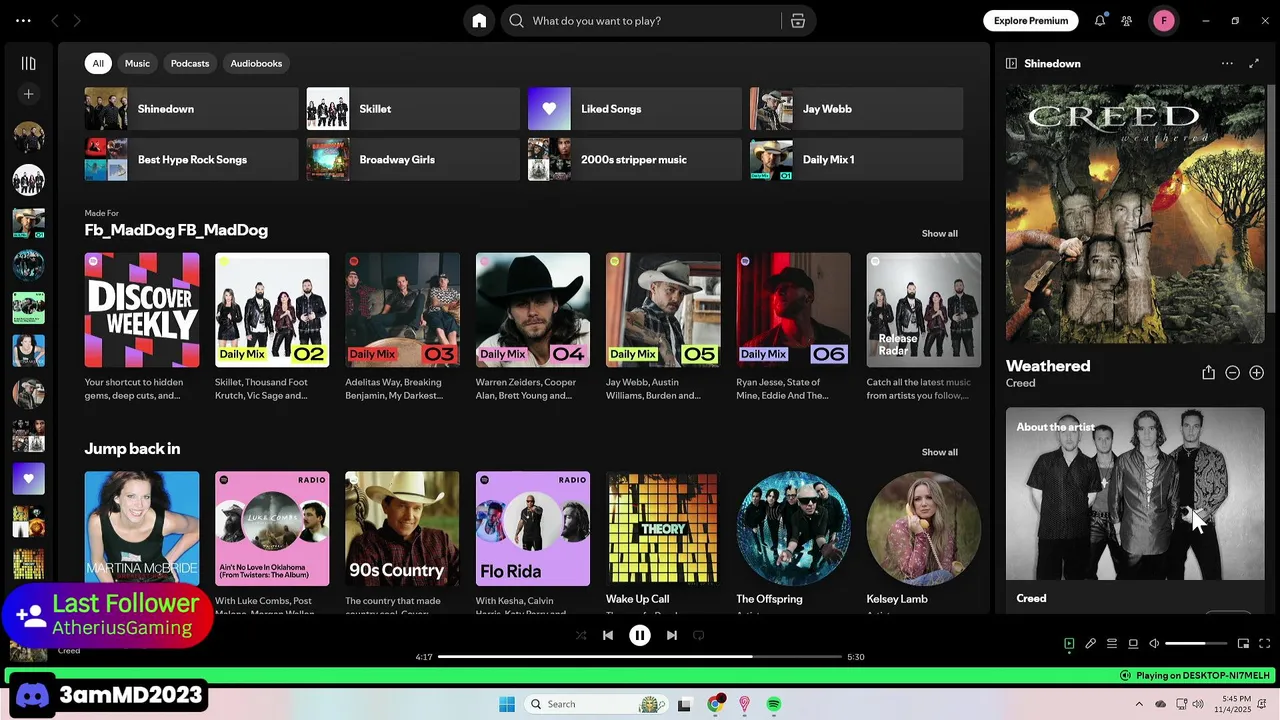1280x720 pixels.
Task: Select the Music filter chip
Action: (x=137, y=63)
